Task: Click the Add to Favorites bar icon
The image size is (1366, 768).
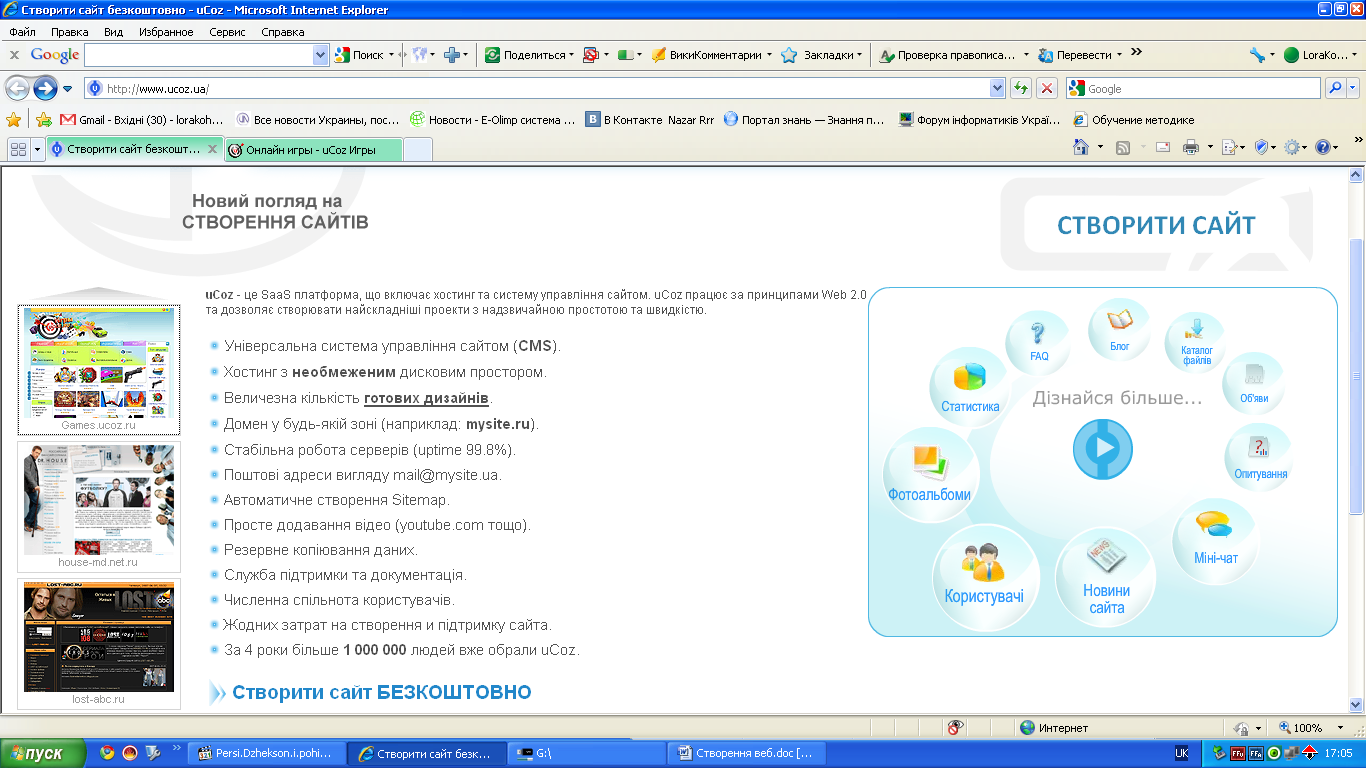Action: tap(43, 119)
